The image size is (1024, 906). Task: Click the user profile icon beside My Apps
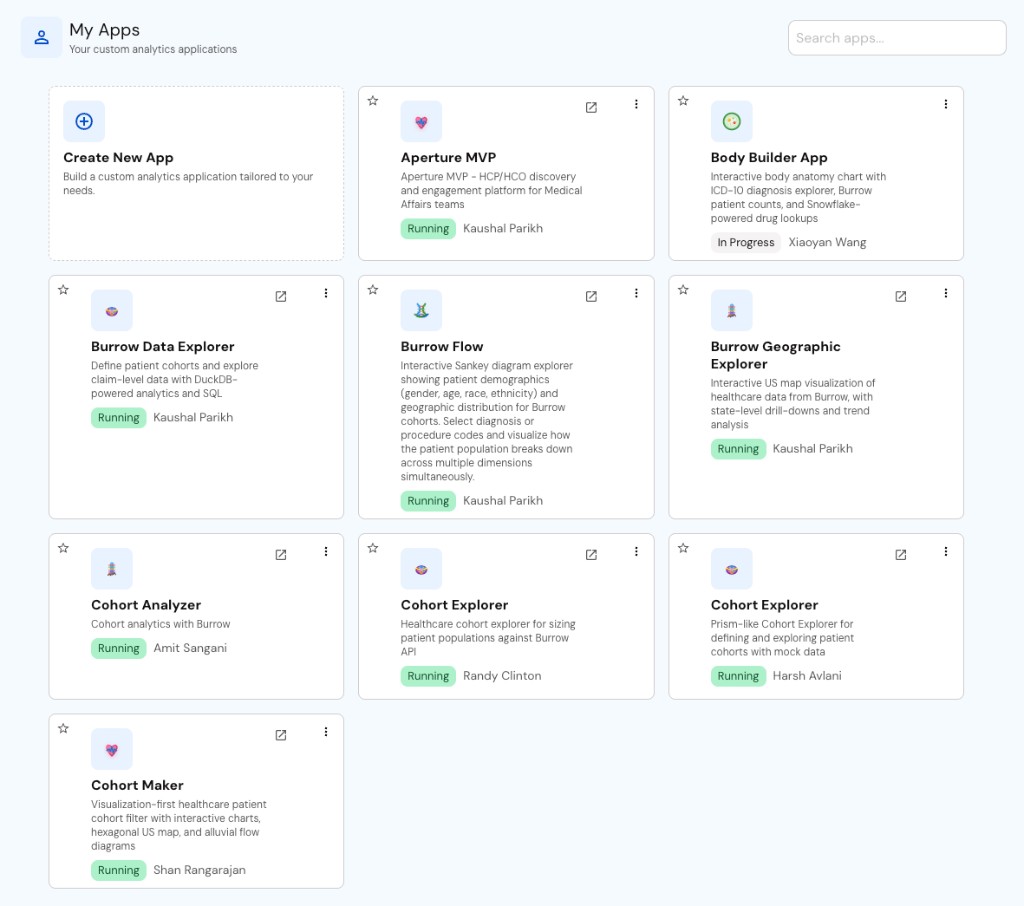click(41, 37)
